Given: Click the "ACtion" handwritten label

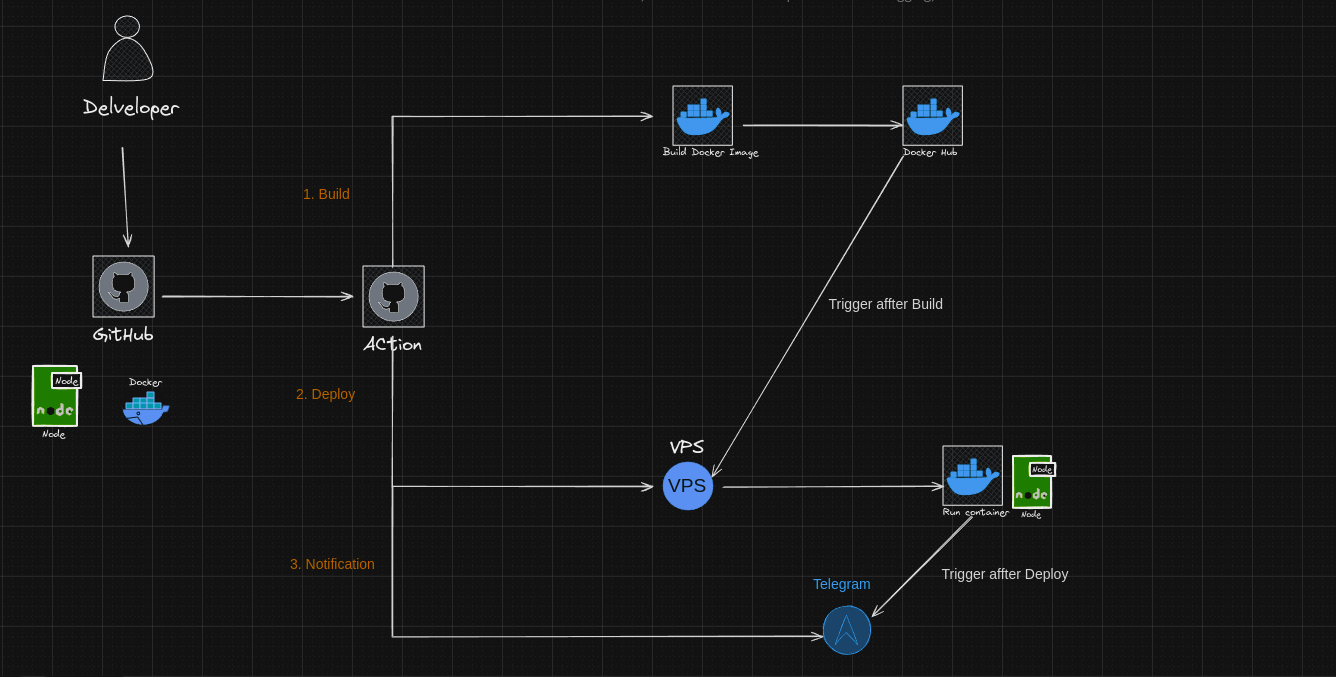Looking at the screenshot, I should [392, 344].
